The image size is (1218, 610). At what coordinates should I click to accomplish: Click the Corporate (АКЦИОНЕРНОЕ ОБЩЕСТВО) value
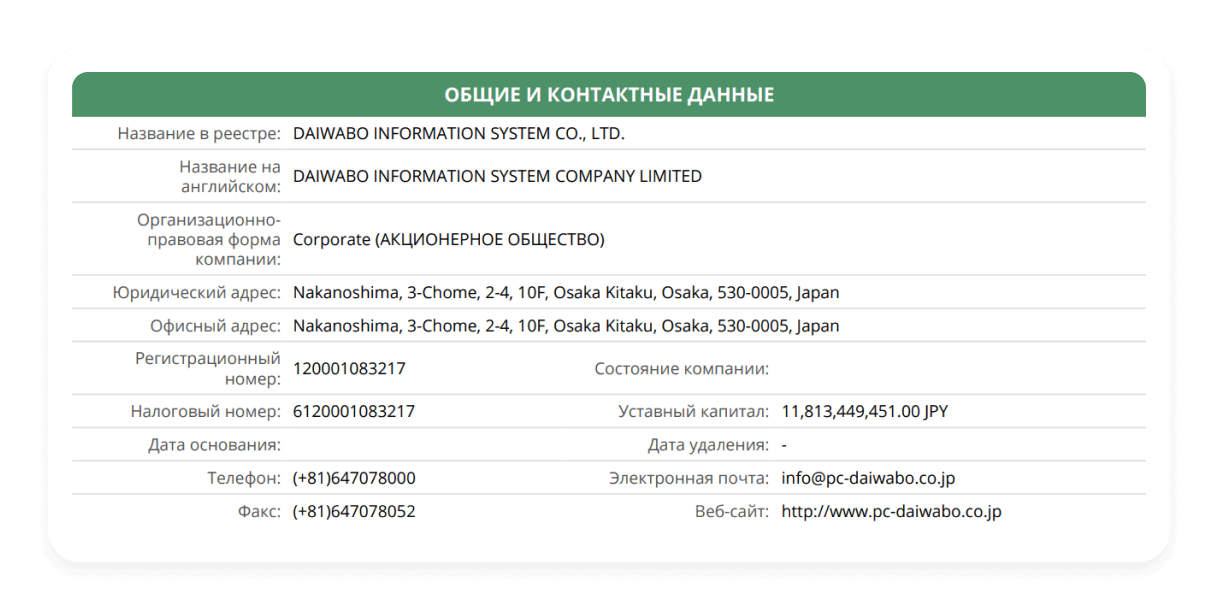(448, 240)
